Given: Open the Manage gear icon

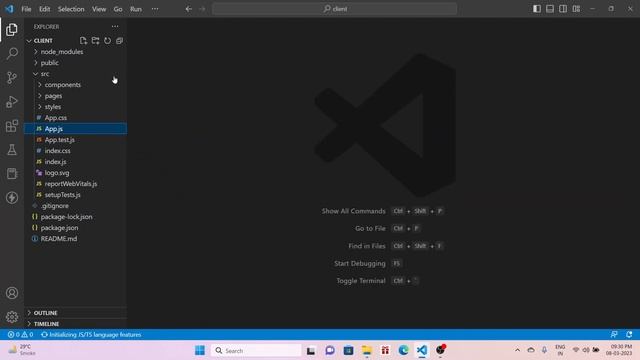Looking at the screenshot, I should click(x=12, y=317).
